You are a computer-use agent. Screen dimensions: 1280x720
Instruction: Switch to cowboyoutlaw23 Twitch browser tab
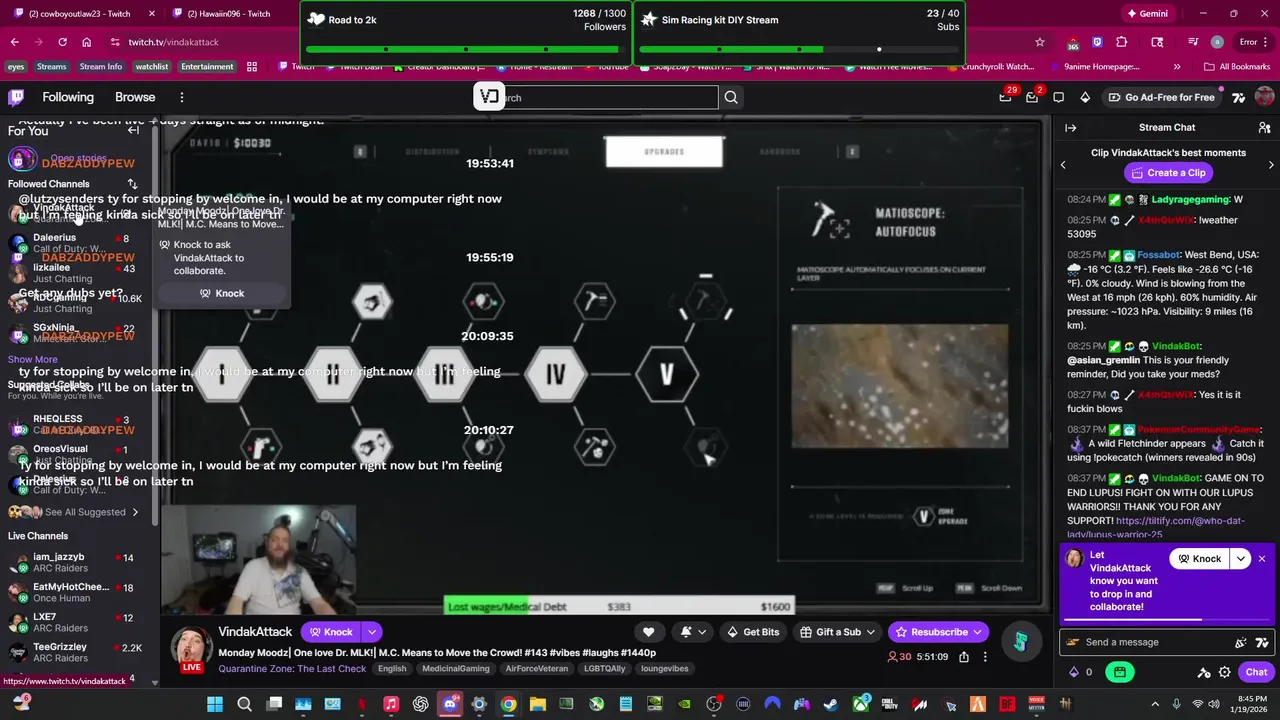click(x=80, y=13)
